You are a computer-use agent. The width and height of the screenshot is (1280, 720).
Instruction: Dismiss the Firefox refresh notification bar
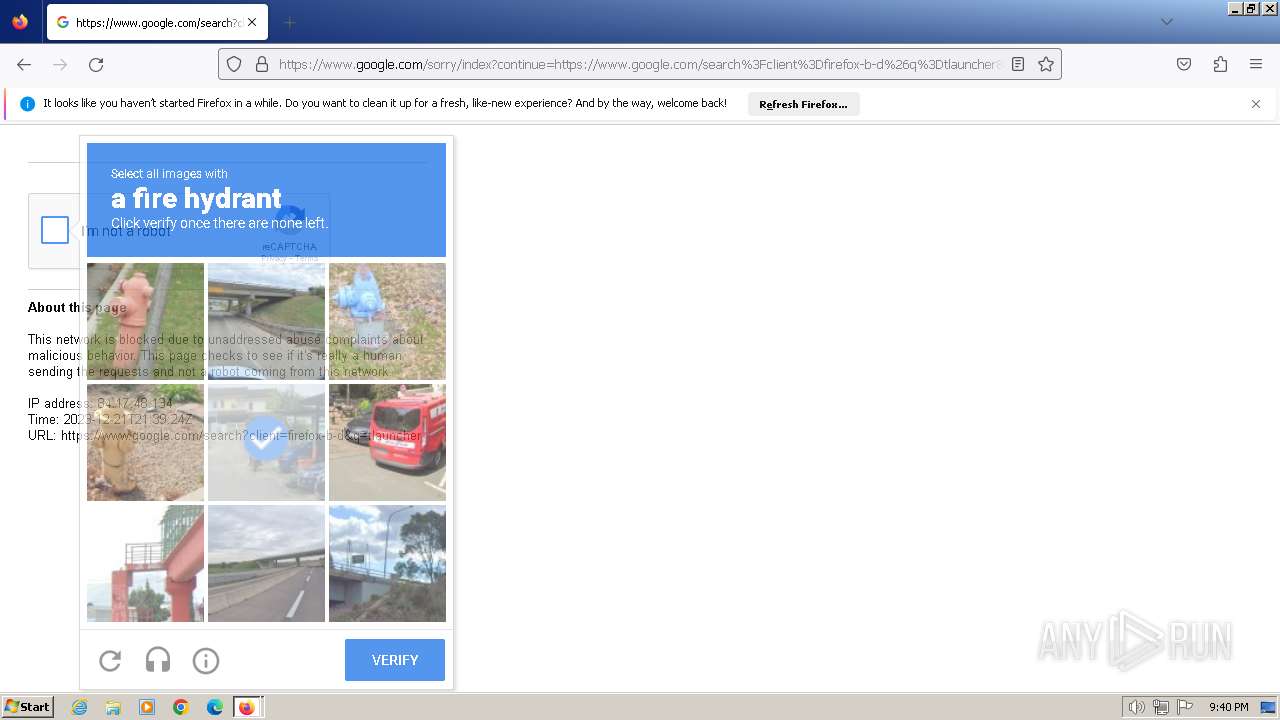[1256, 104]
